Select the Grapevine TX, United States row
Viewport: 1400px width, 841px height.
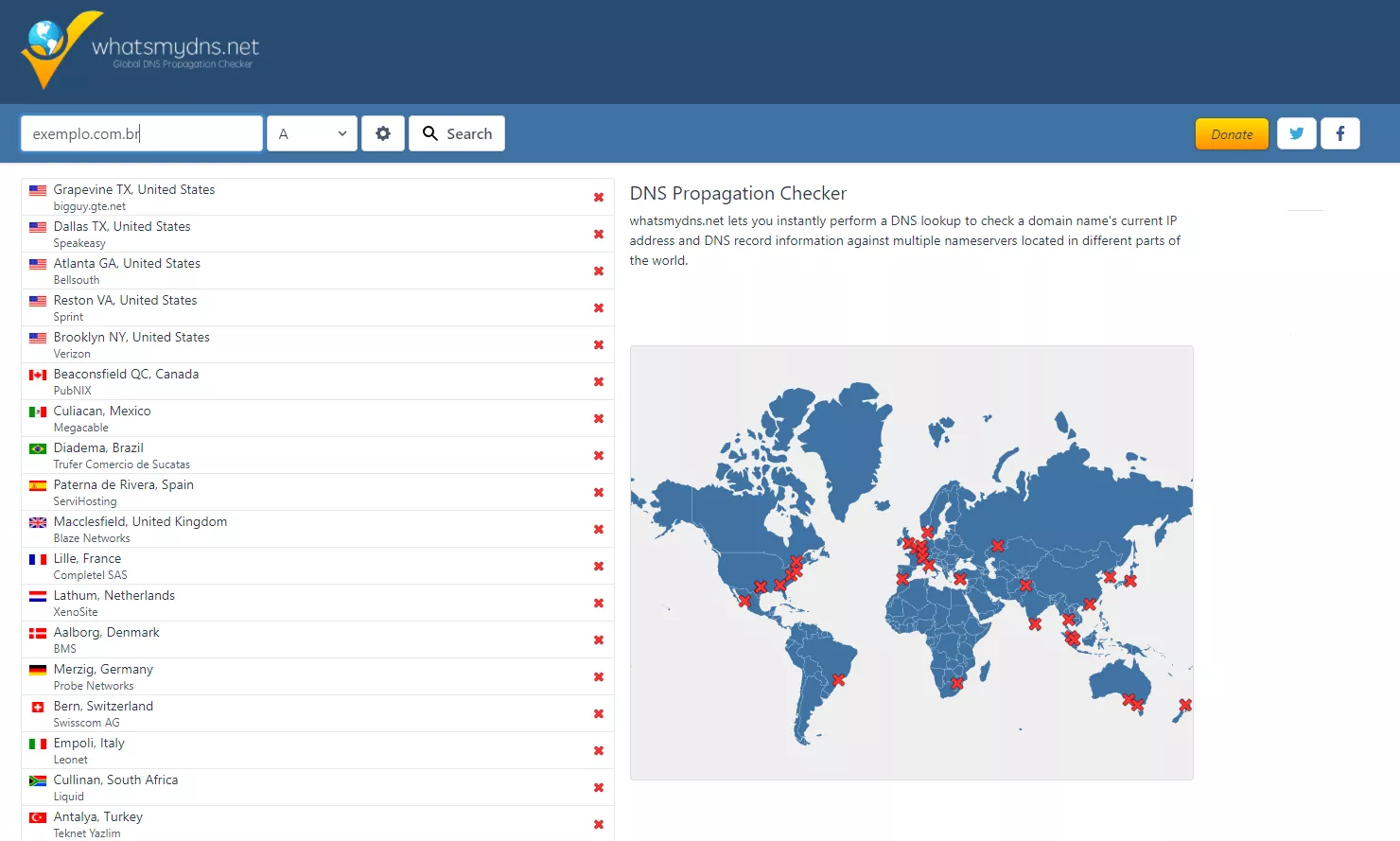pyautogui.click(x=318, y=197)
